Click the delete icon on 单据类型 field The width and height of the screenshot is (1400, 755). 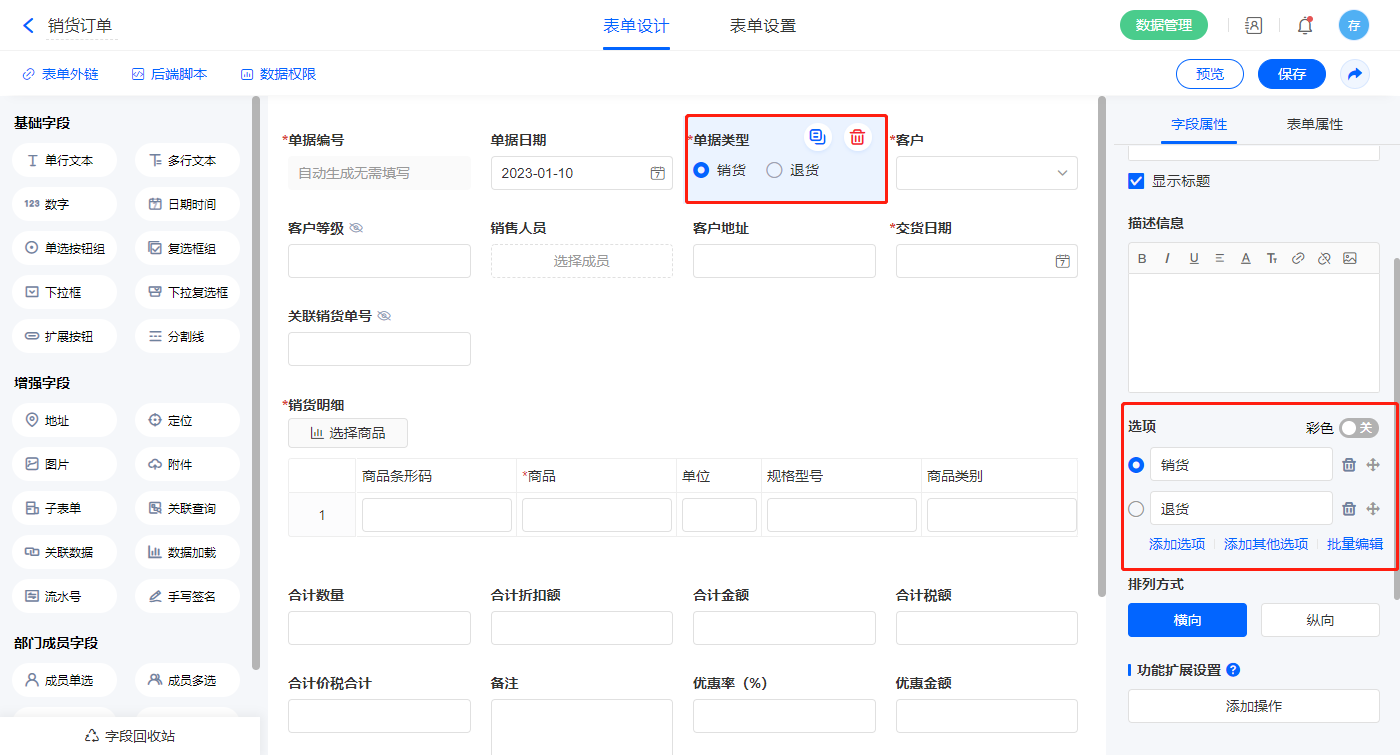pyautogui.click(x=857, y=138)
